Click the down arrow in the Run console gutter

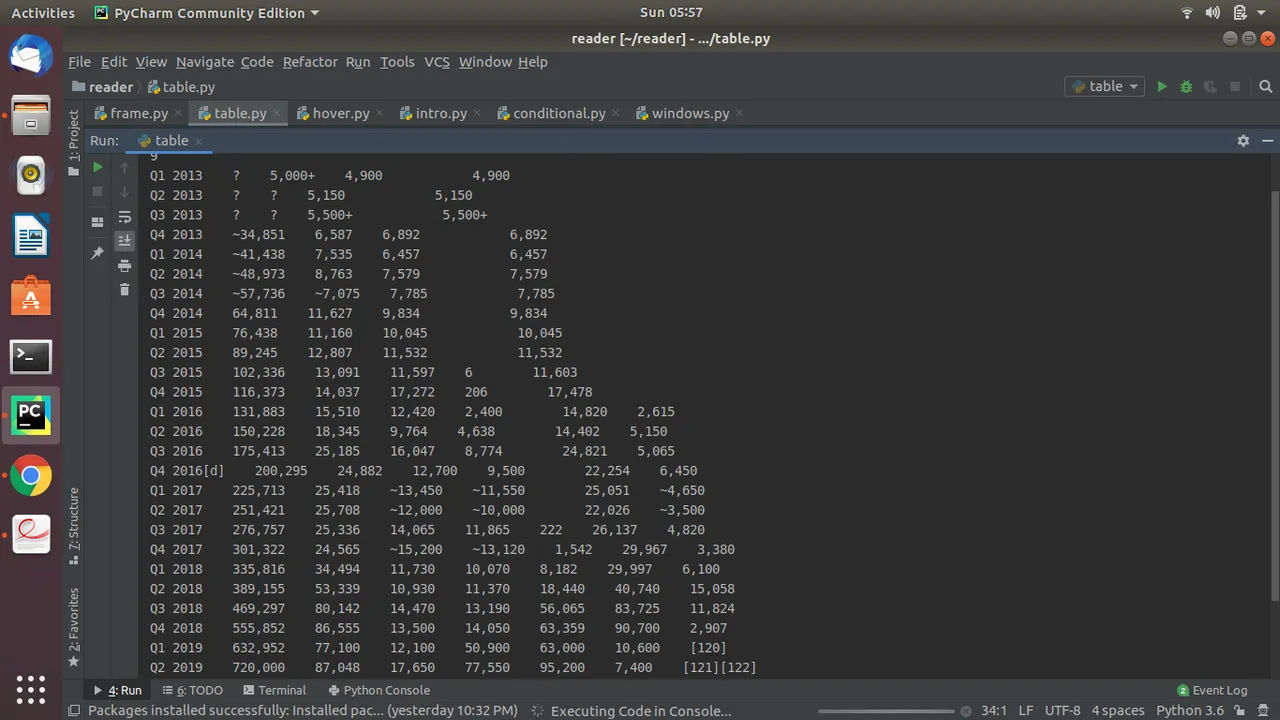(124, 191)
